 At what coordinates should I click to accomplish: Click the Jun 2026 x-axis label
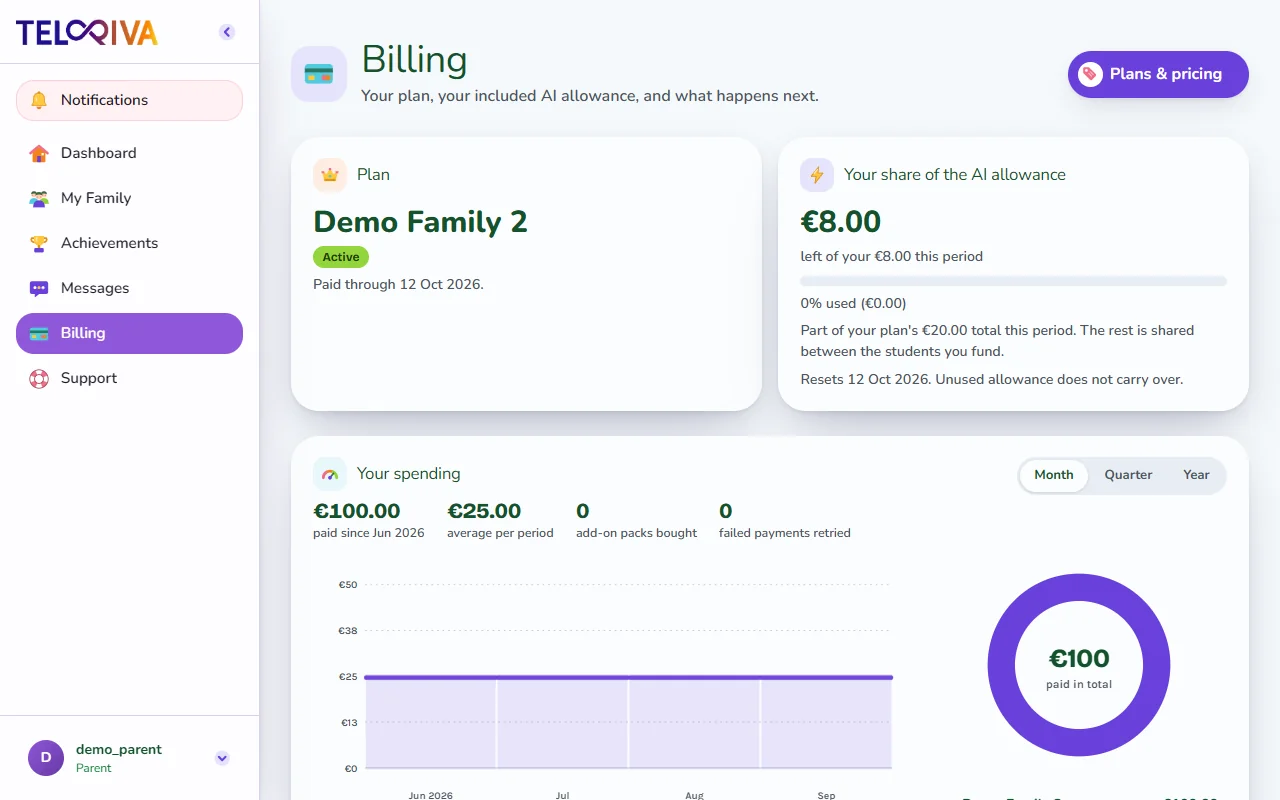tap(431, 795)
